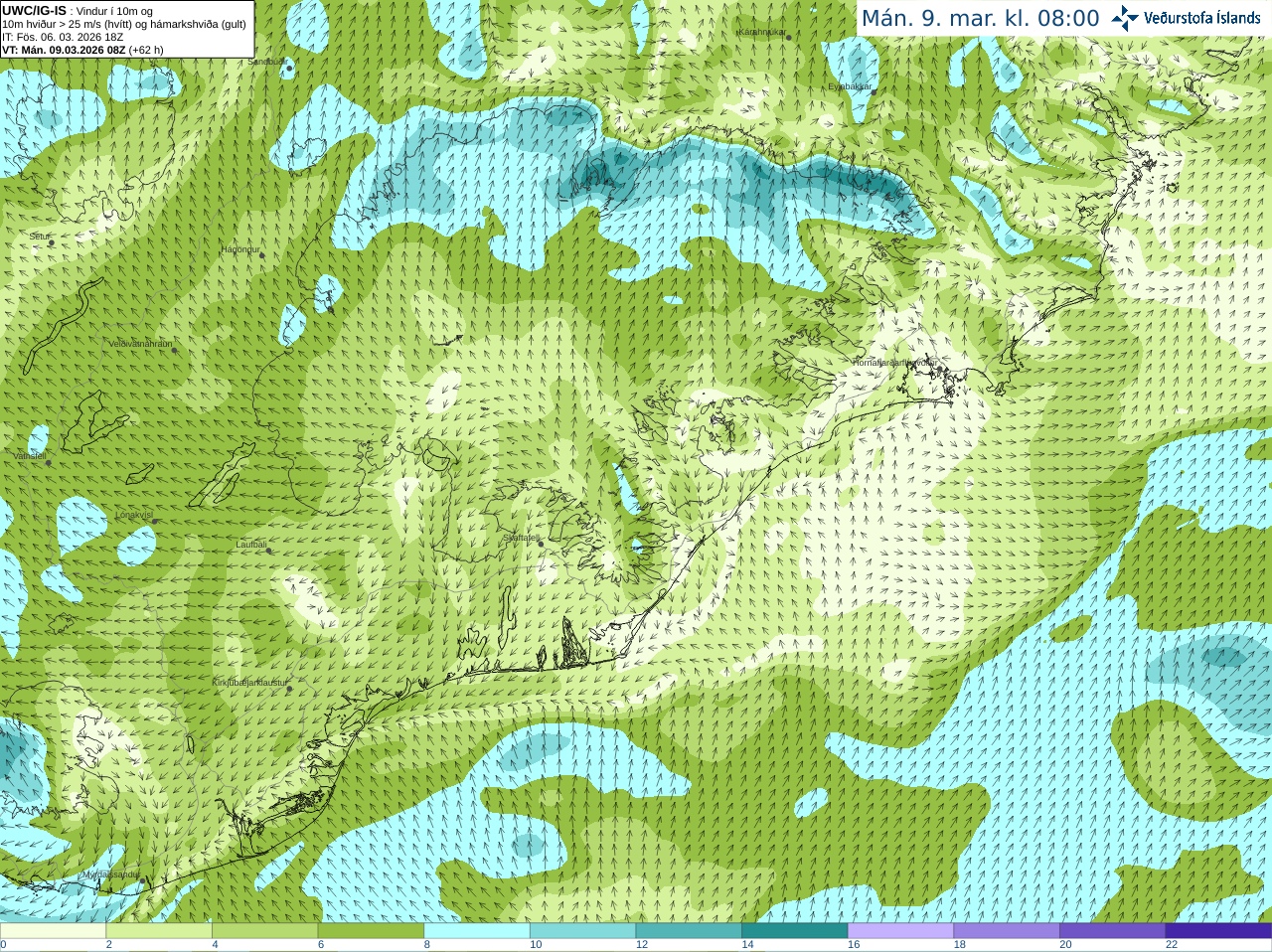Click the dark indigo legend swatch above 22

coord(1218,931)
